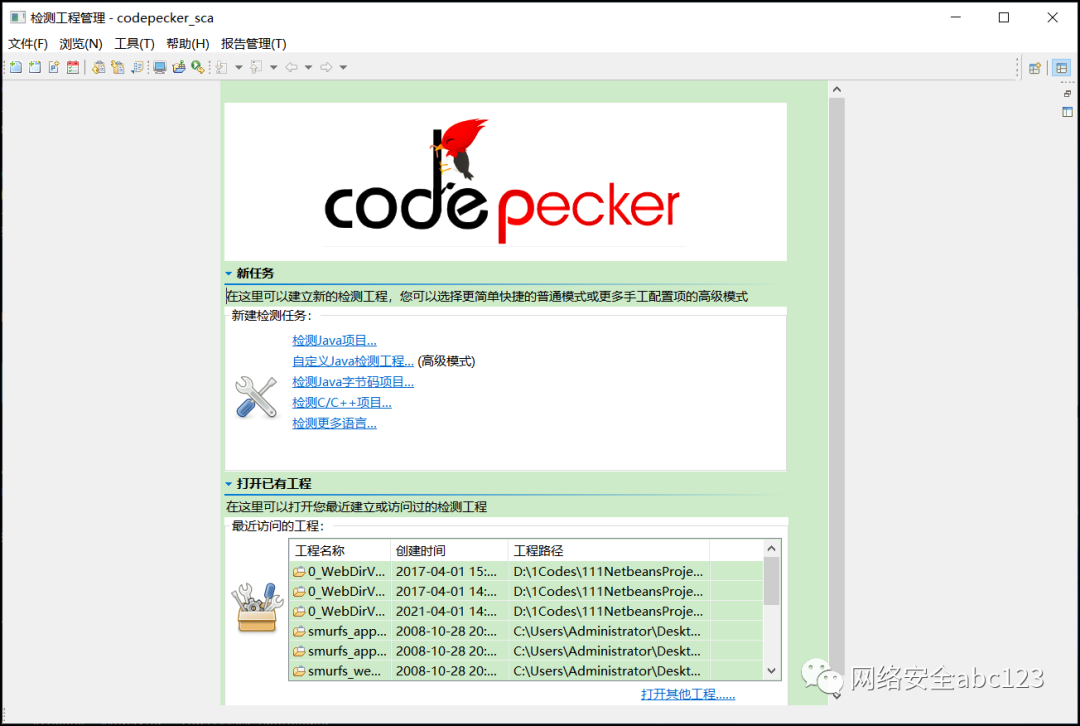Click the 打开其他工程 link
This screenshot has width=1080, height=726.
(687, 692)
